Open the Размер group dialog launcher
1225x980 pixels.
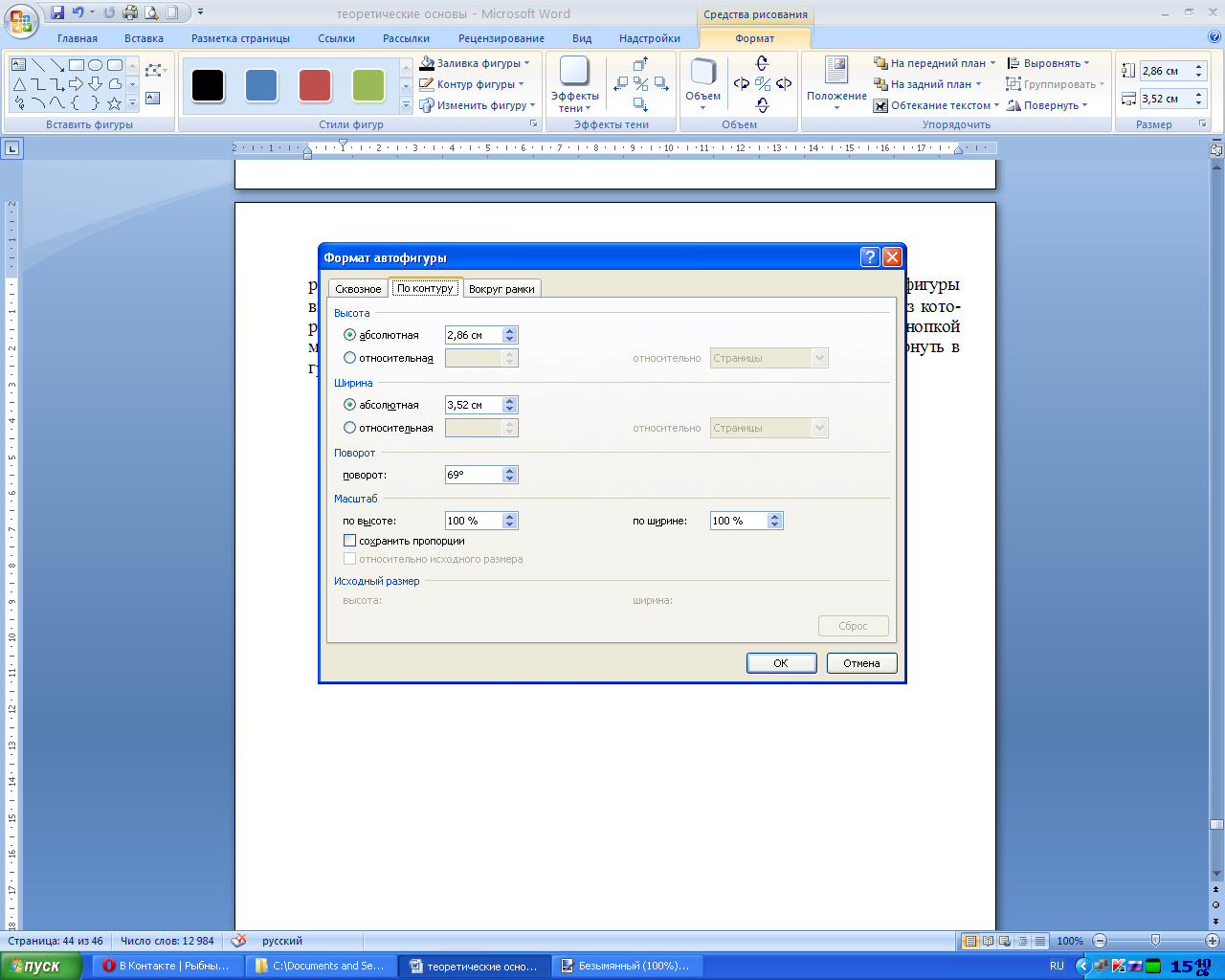point(1202,124)
